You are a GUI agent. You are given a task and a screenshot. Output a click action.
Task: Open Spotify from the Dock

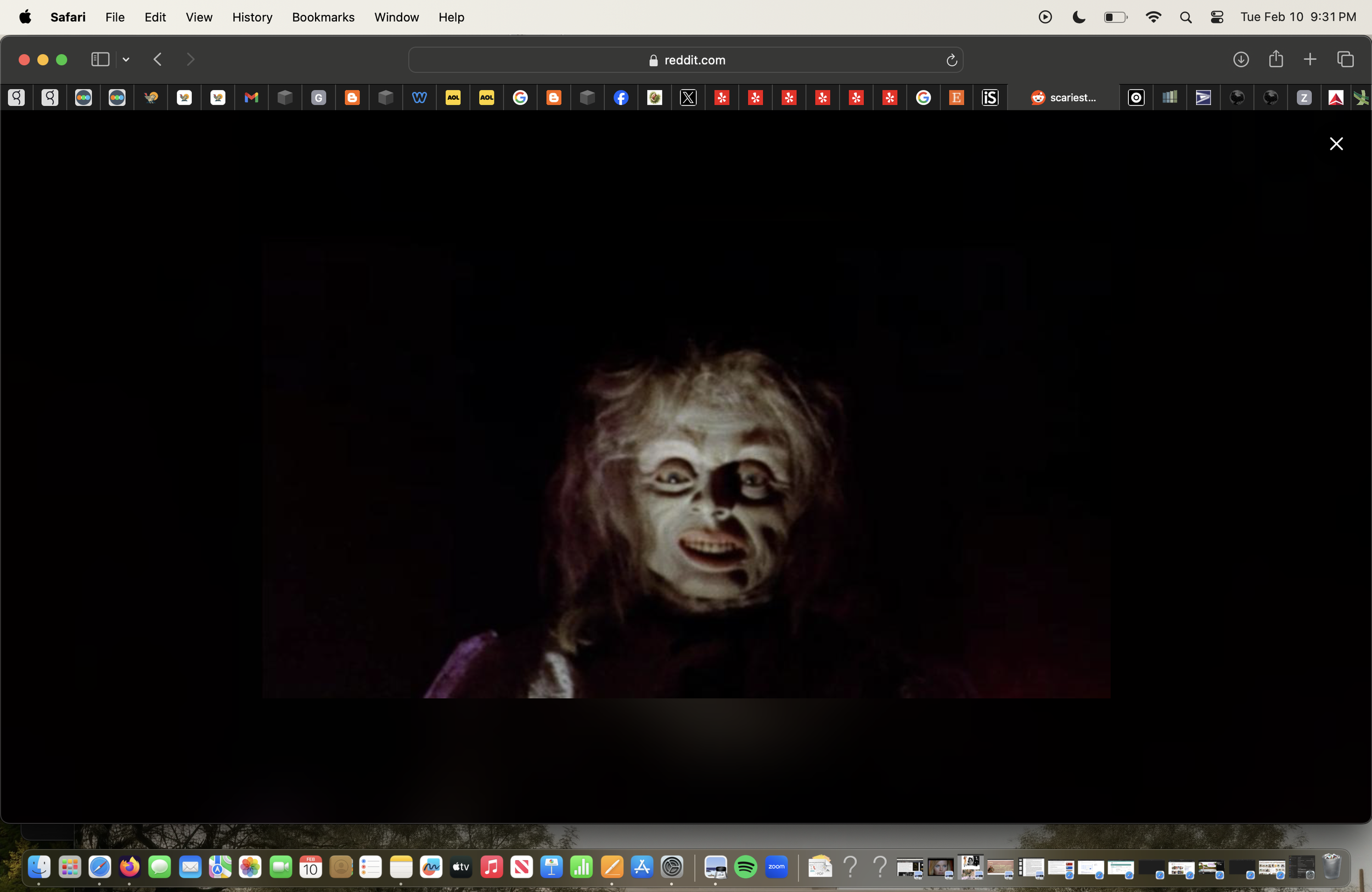(745, 867)
